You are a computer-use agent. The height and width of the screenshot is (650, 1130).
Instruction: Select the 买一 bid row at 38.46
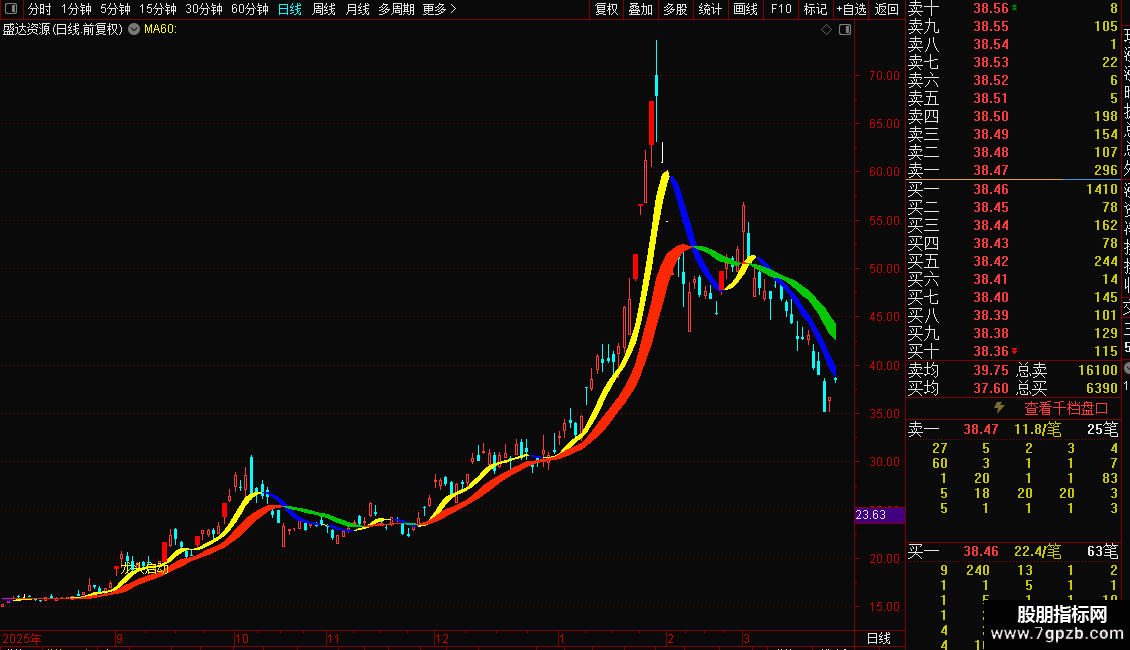click(1013, 189)
